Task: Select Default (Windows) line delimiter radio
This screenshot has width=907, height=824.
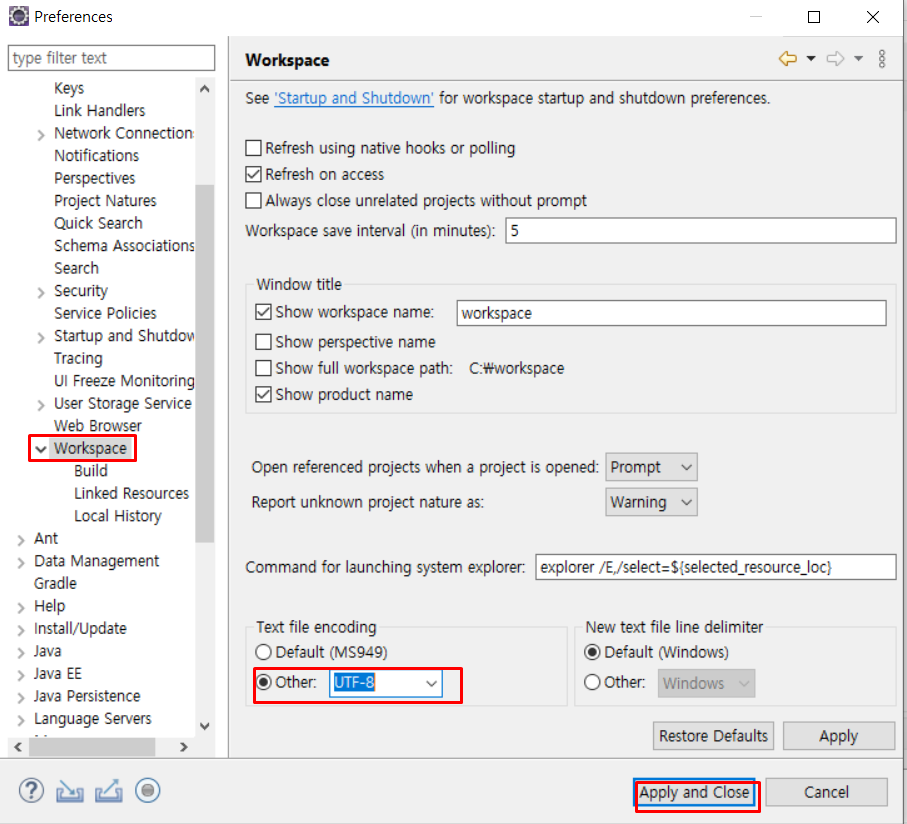Action: click(x=592, y=652)
